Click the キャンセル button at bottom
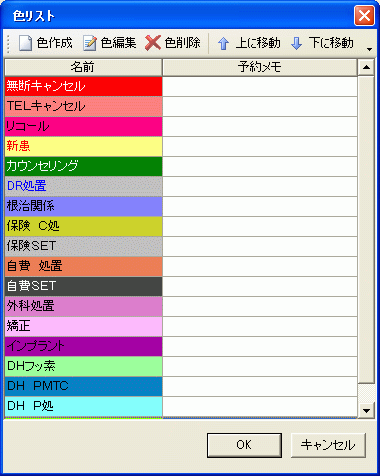 click(328, 445)
